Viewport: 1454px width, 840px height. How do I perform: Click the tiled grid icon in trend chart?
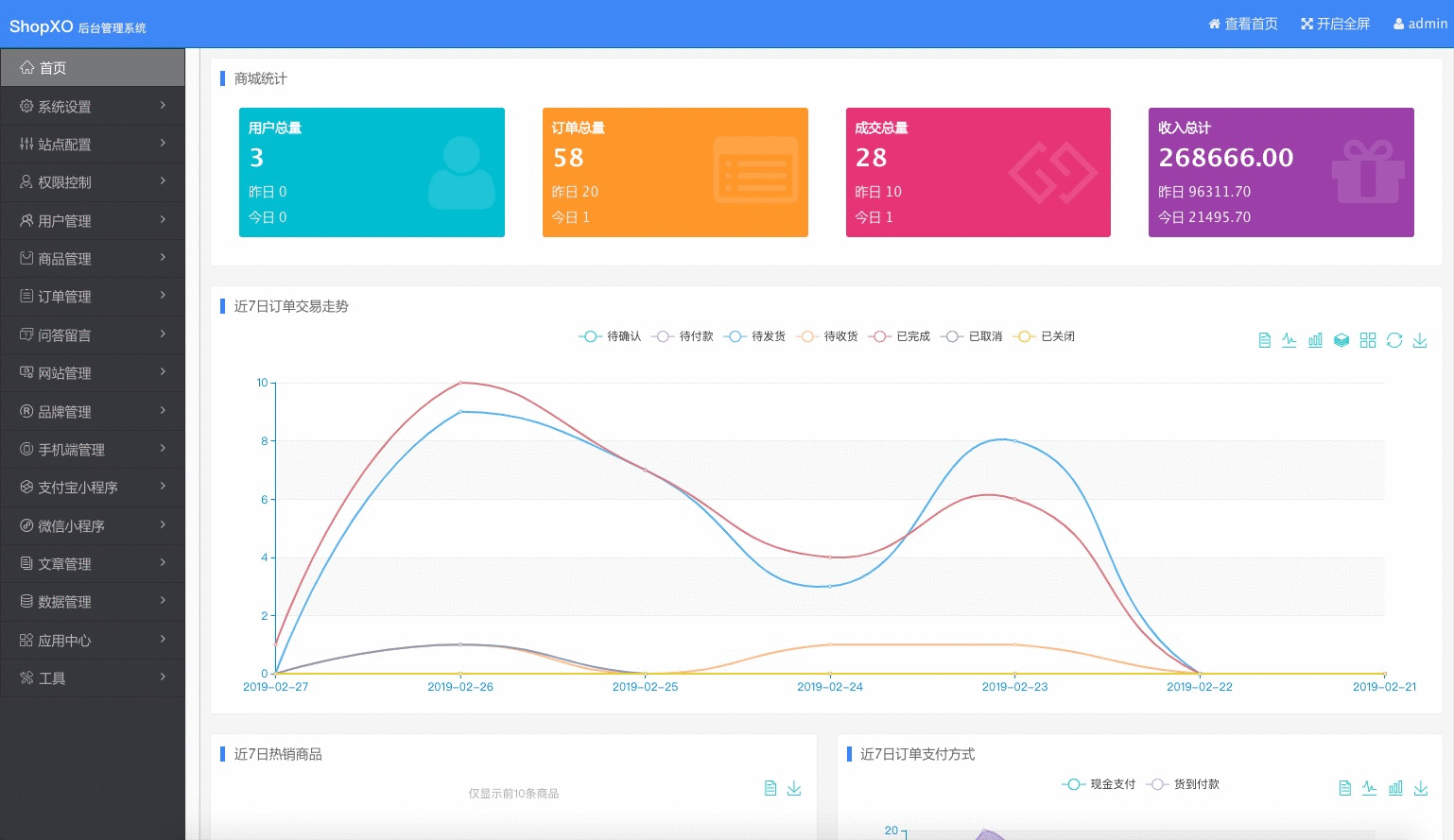pos(1368,340)
